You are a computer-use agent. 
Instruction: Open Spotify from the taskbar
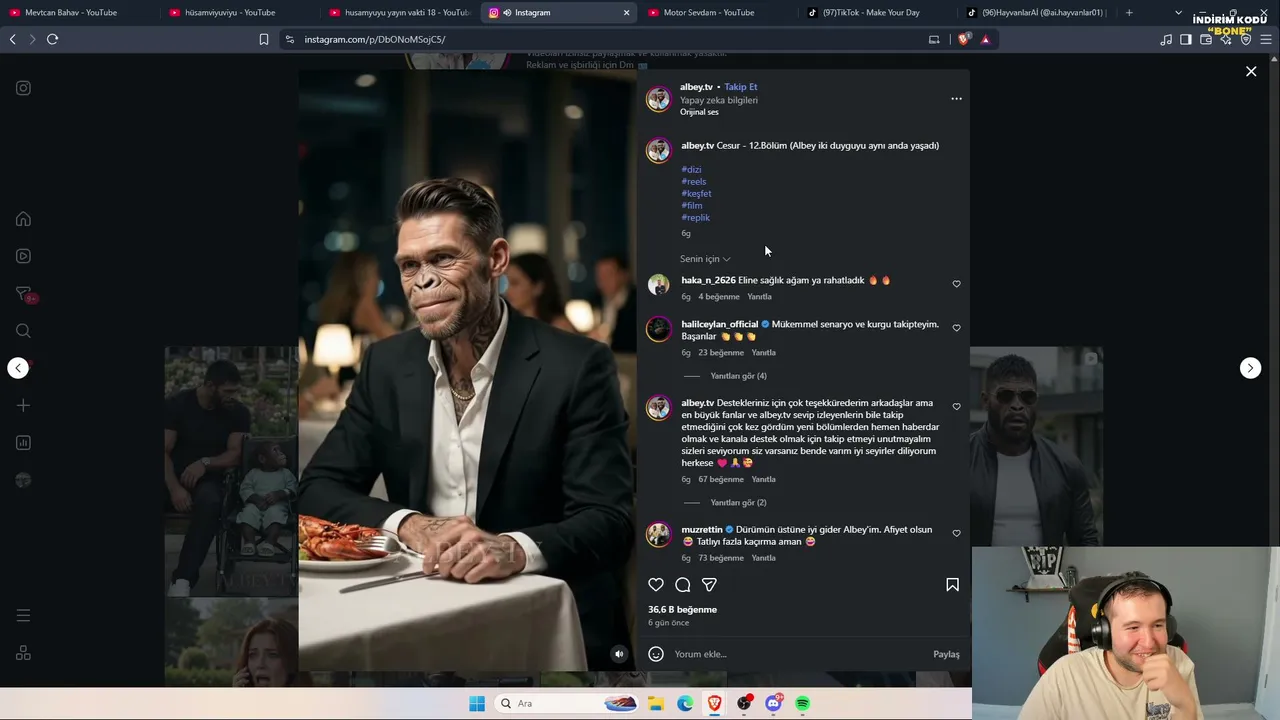[802, 704]
